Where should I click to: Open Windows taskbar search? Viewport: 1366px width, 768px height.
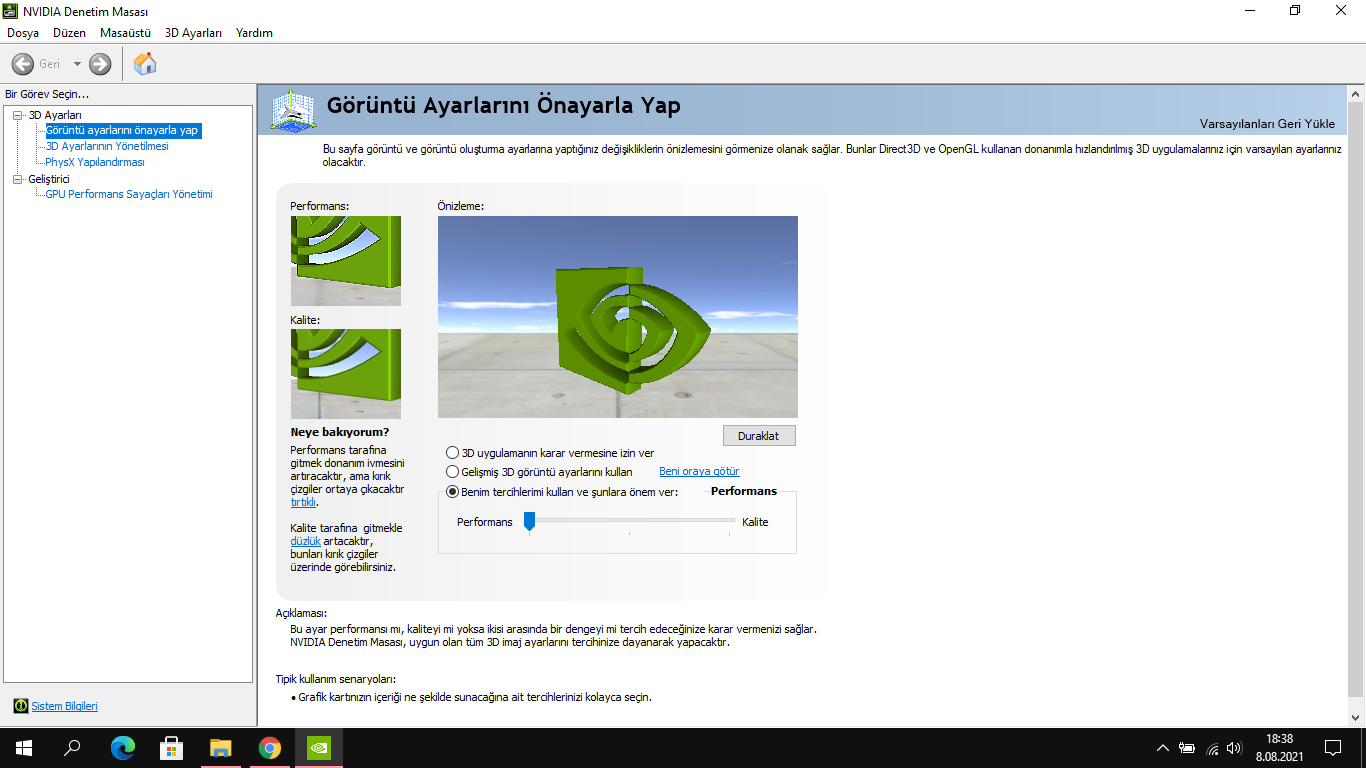[x=72, y=748]
